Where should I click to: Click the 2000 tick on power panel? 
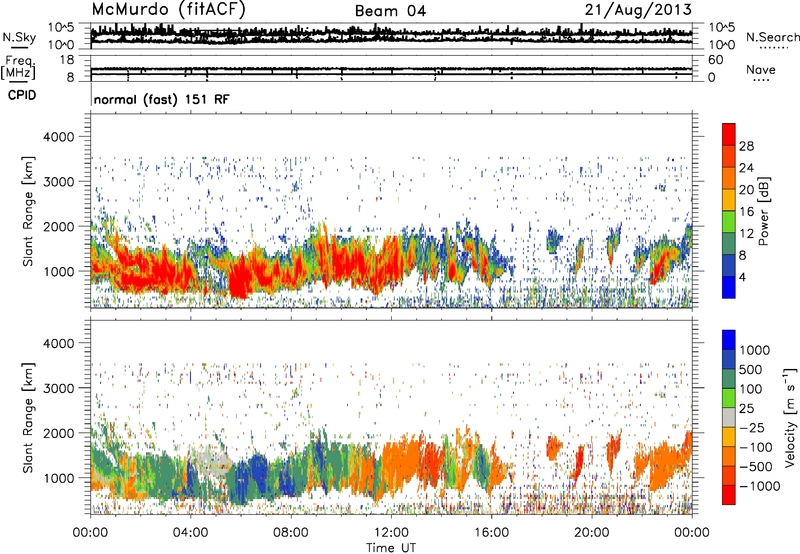click(x=58, y=226)
